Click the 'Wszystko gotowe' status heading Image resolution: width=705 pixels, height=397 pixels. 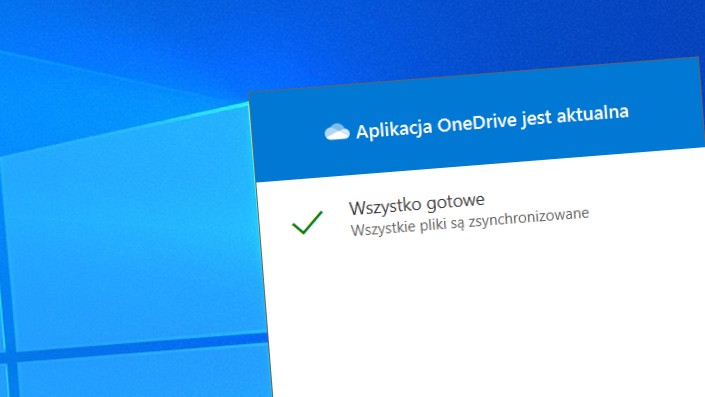pyautogui.click(x=417, y=205)
